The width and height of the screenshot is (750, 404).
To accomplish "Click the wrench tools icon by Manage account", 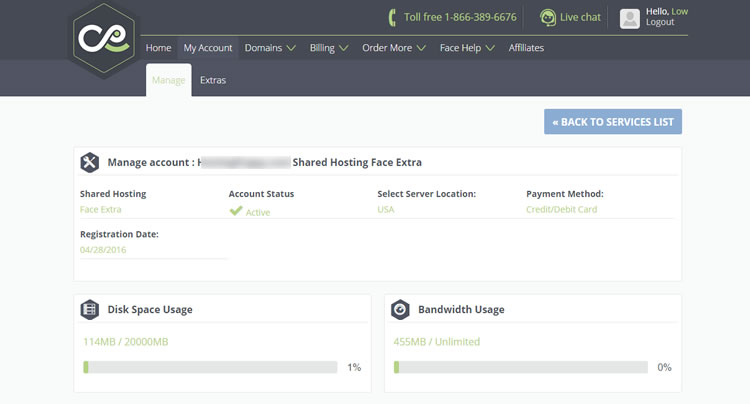I will click(x=90, y=162).
